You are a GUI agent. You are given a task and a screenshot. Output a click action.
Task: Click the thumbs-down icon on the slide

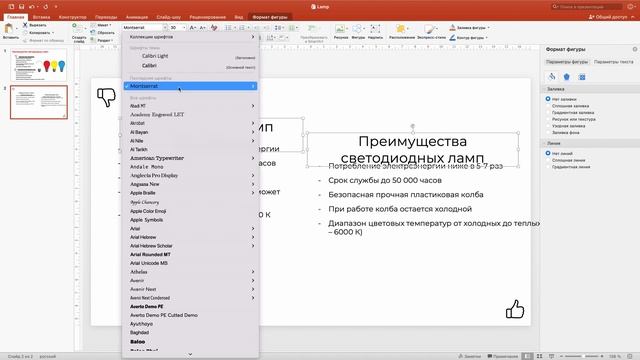(x=107, y=97)
